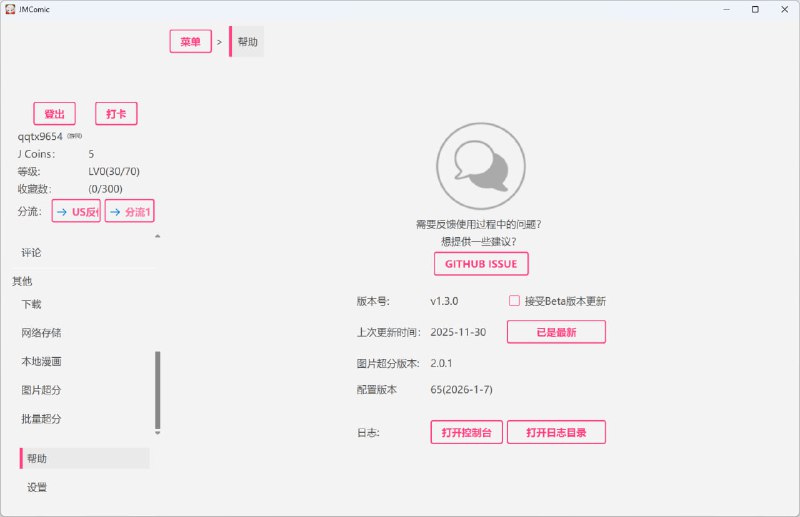Click the 打卡 check-in button

116,113
